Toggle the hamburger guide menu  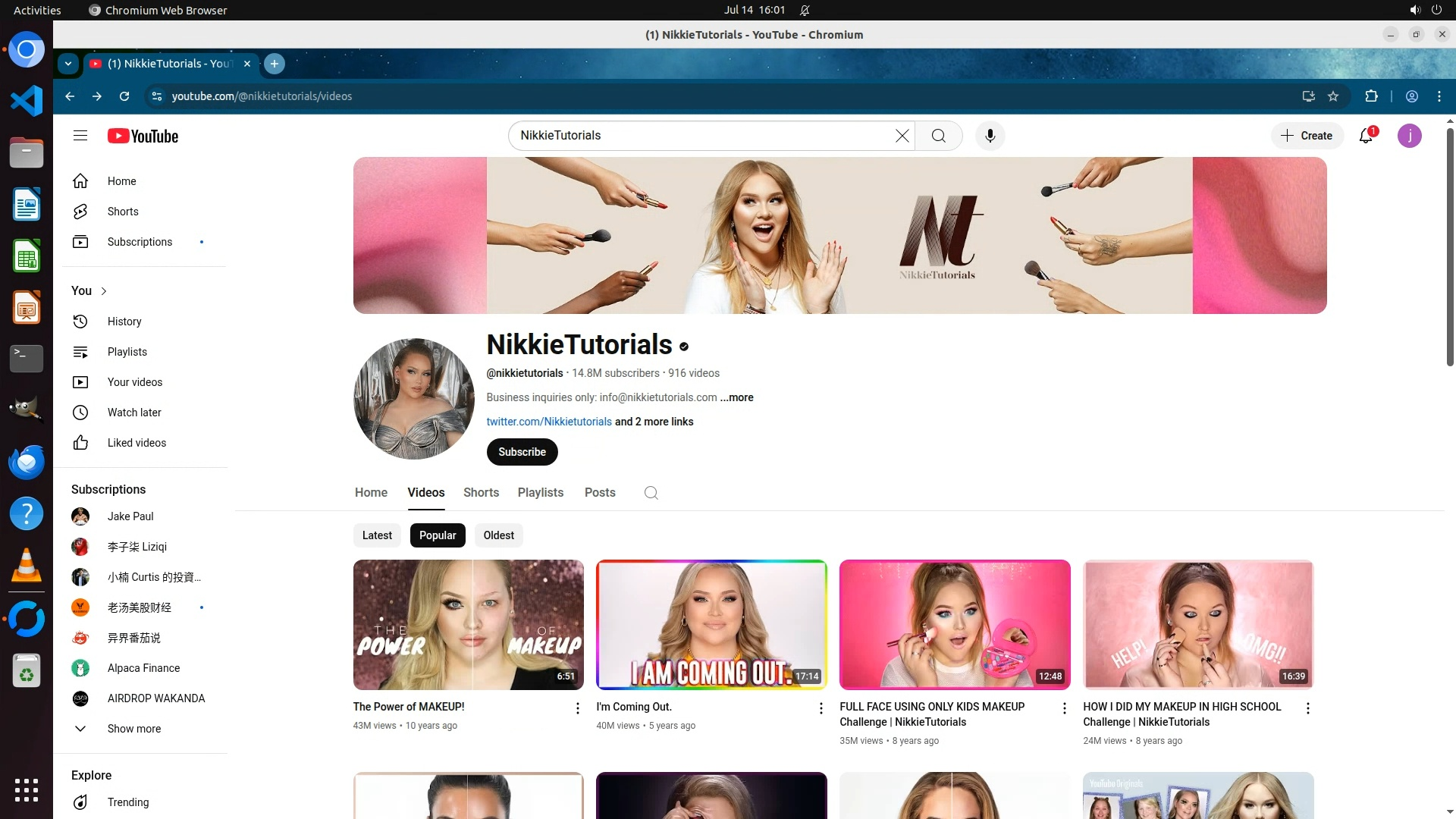(x=80, y=136)
